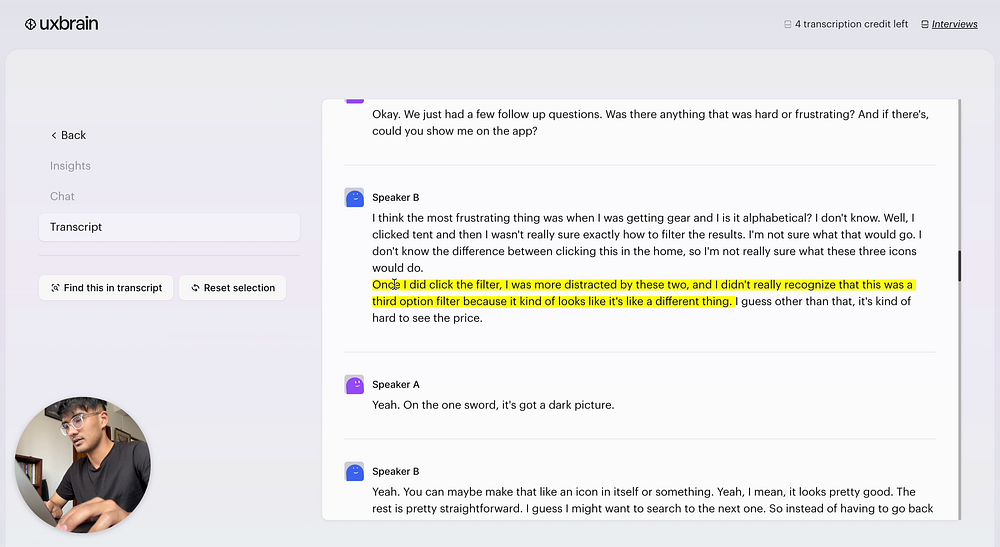This screenshot has height=547, width=1000.
Task: Click the Reset selection refresh icon
Action: pos(195,288)
